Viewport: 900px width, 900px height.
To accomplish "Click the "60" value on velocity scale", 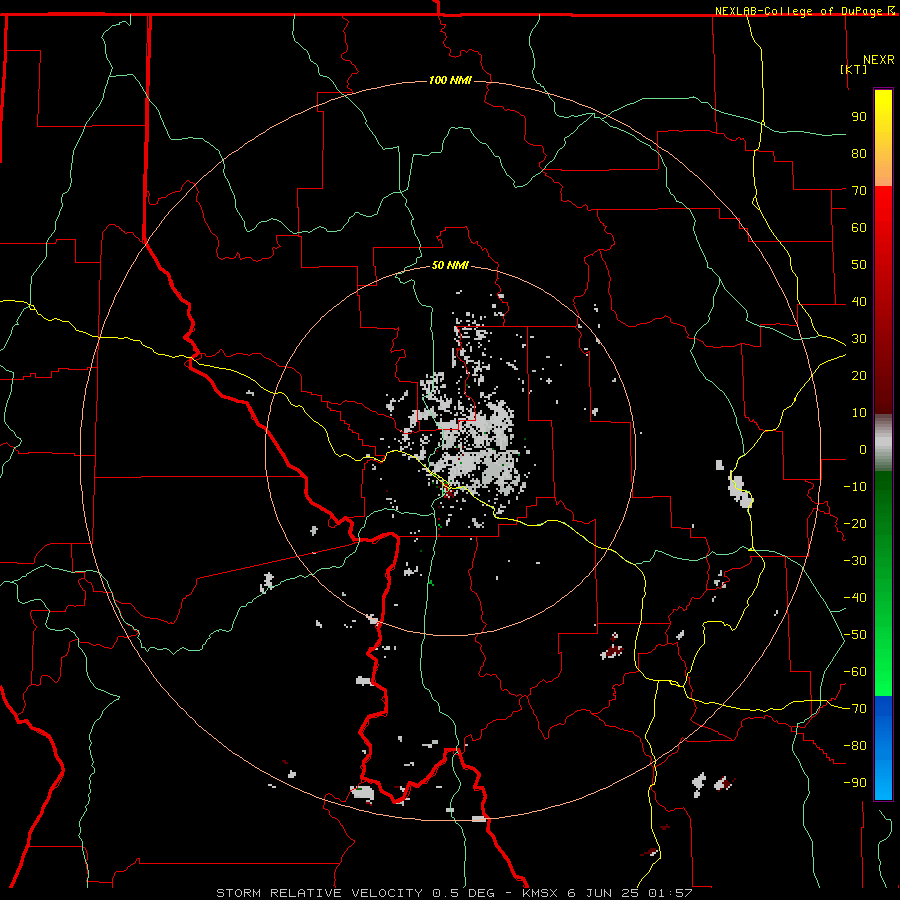I will coord(859,228).
